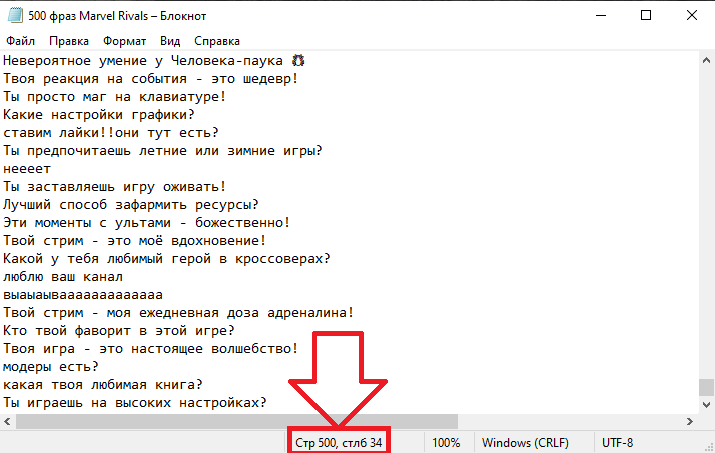Screen dimensions: 715x453
Task: Open the Формат menu
Action: coord(124,41)
